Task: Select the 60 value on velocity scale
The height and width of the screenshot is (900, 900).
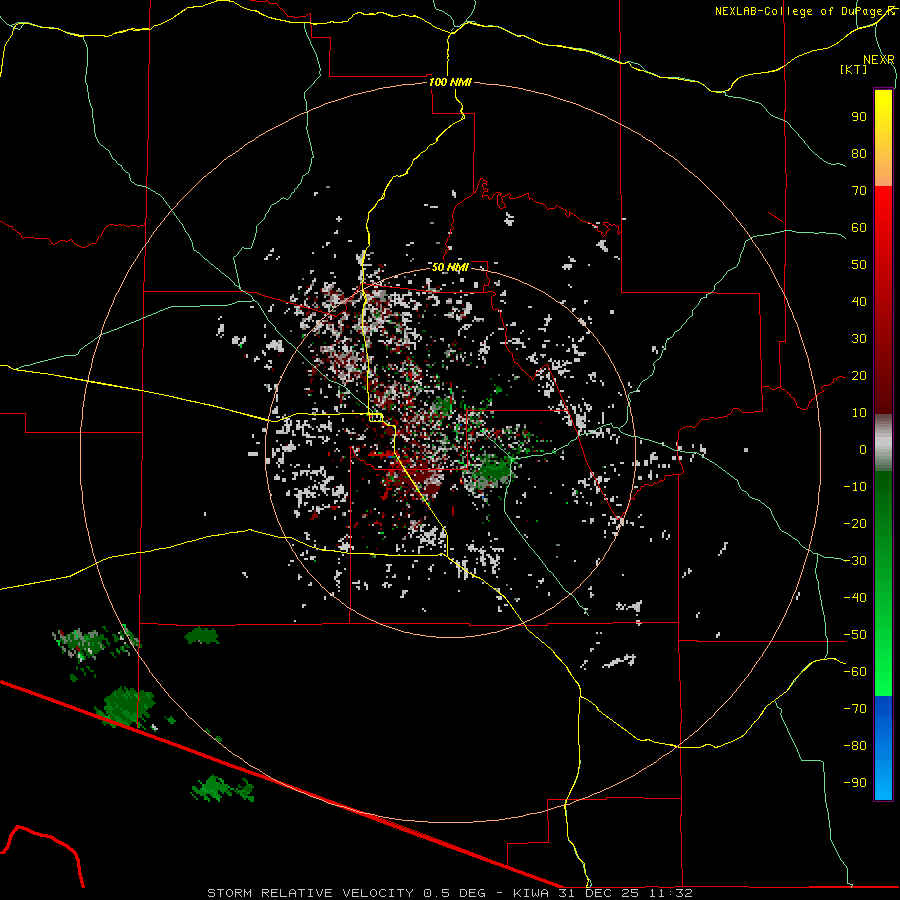Action: tap(859, 227)
